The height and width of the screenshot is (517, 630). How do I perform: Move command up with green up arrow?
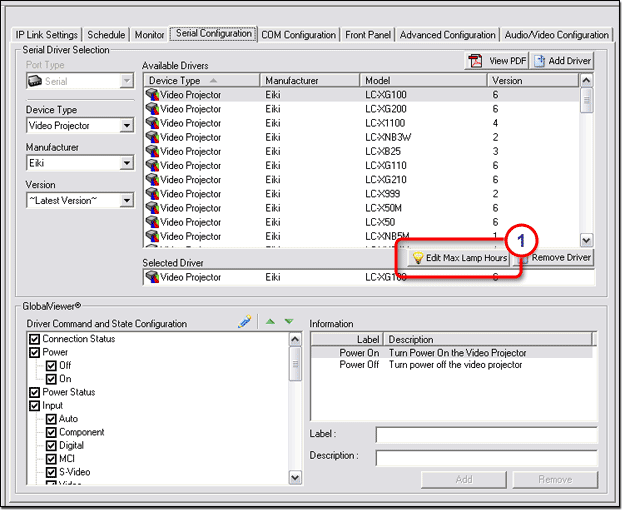point(270,322)
